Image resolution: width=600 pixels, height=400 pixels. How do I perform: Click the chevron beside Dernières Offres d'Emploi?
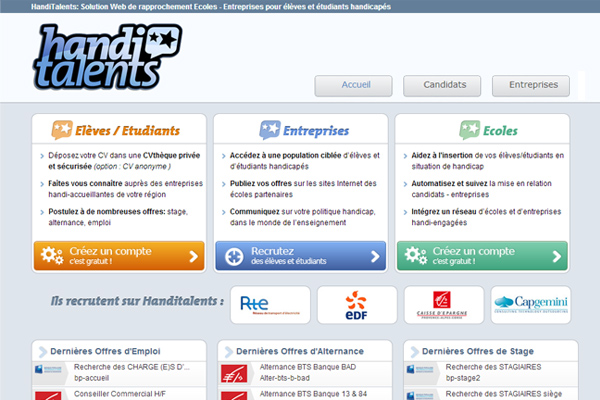(x=43, y=352)
